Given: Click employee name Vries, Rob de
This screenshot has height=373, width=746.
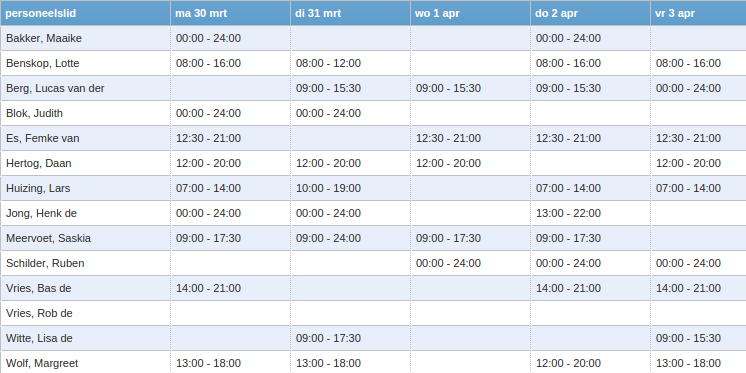Looking at the screenshot, I should coord(39,314).
